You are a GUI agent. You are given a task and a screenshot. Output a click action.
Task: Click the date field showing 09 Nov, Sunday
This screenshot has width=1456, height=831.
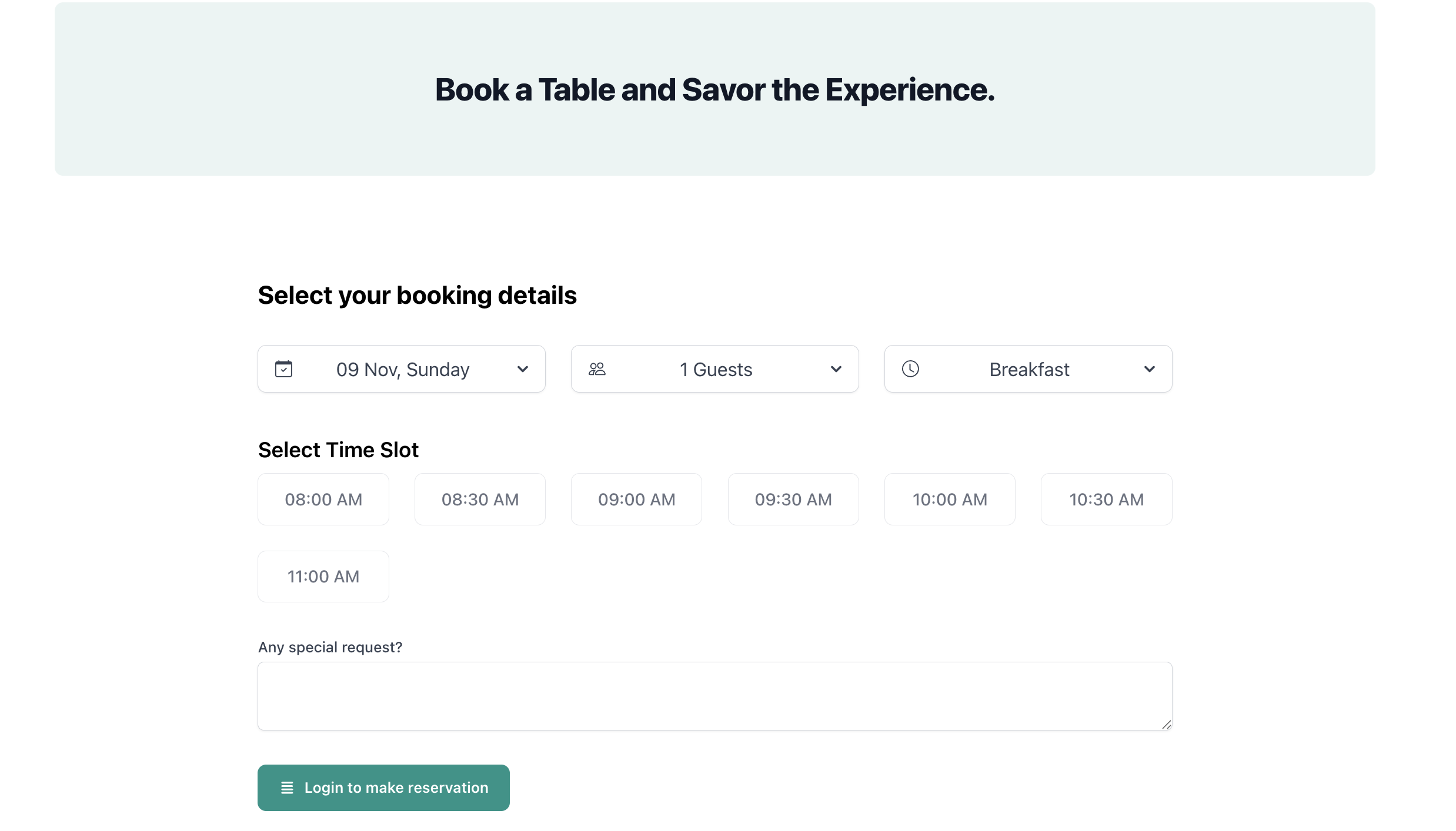(x=402, y=368)
